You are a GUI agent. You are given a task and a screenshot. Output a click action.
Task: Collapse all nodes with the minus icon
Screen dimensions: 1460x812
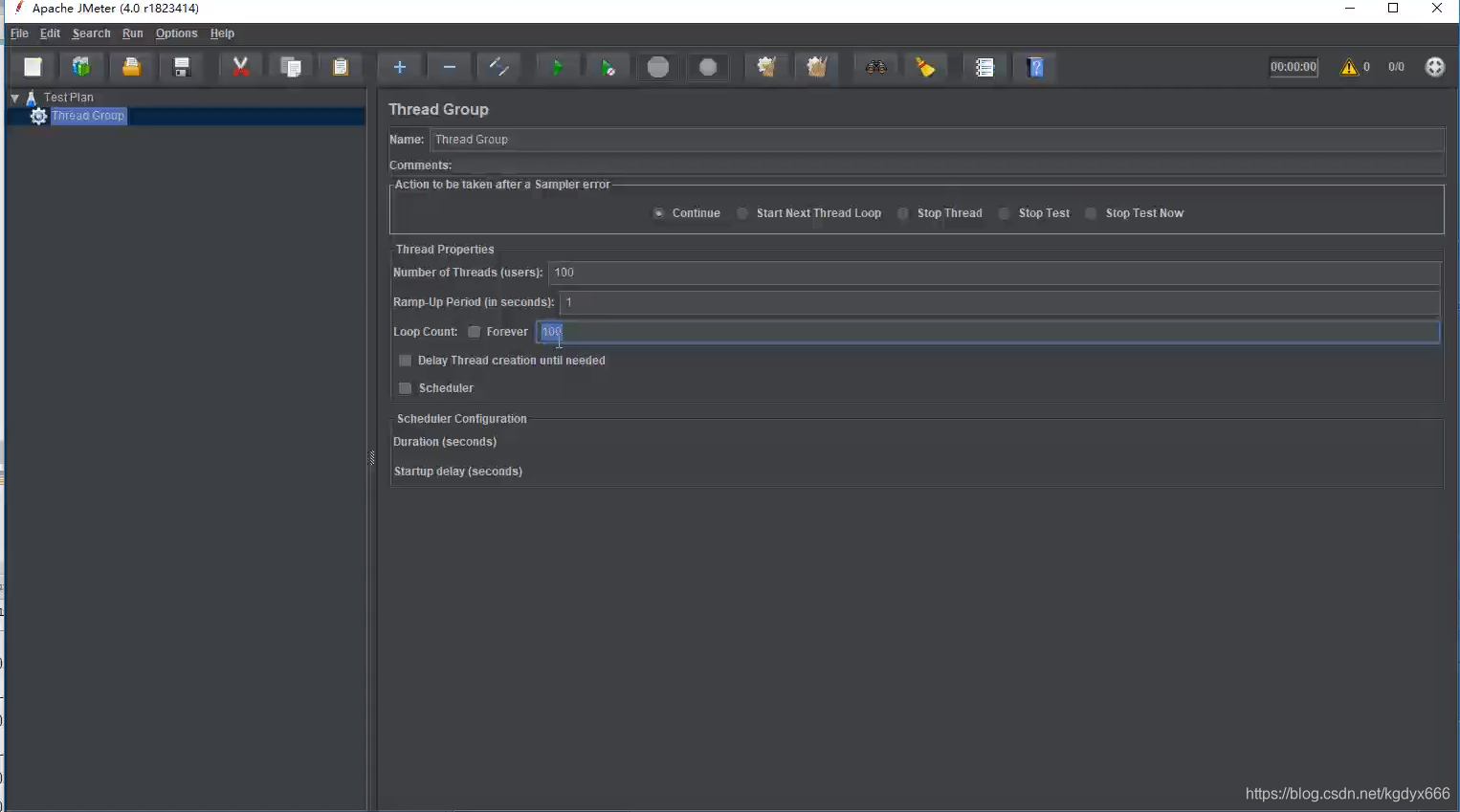450,67
